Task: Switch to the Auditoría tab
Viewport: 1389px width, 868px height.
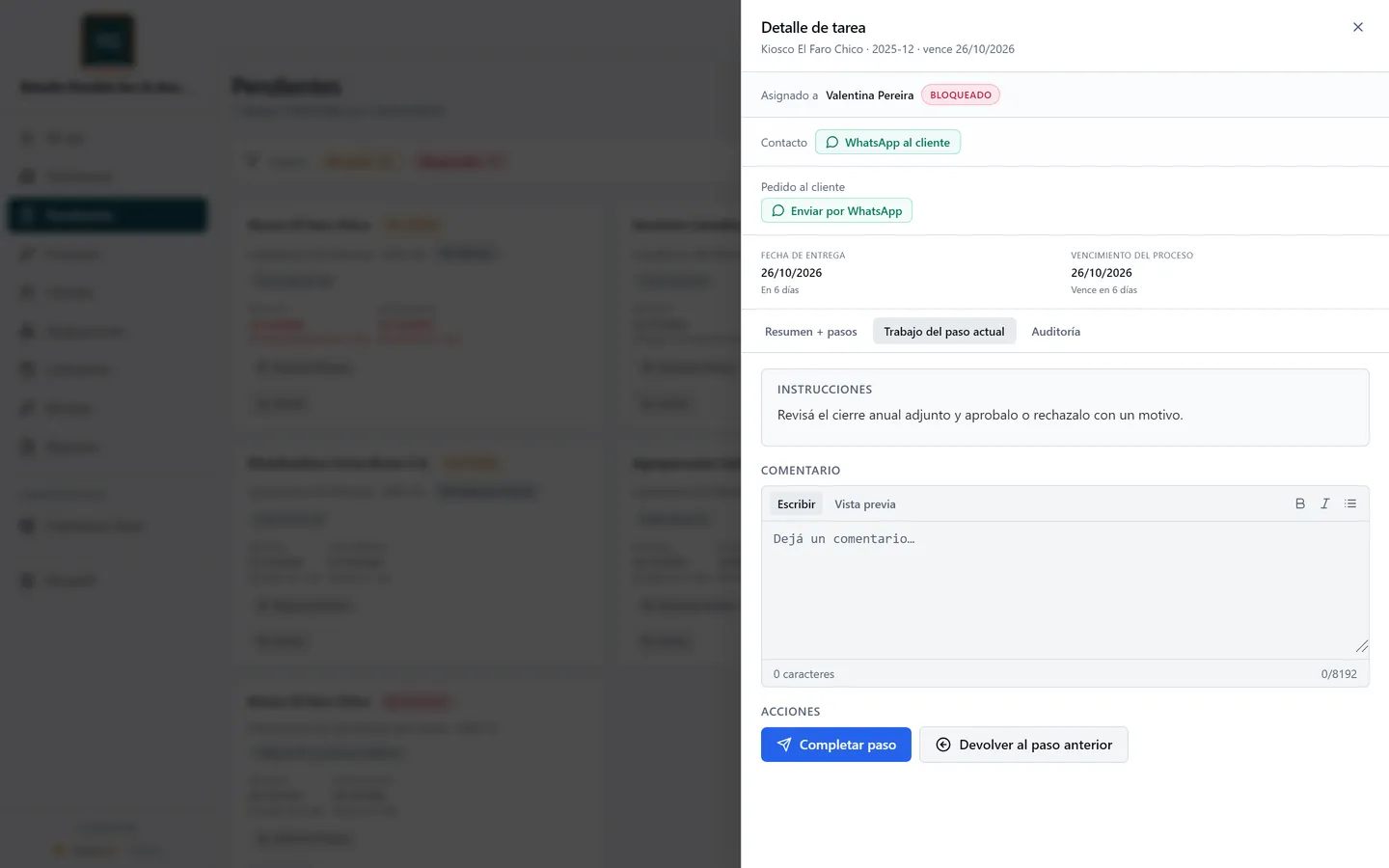Action: pyautogui.click(x=1055, y=331)
